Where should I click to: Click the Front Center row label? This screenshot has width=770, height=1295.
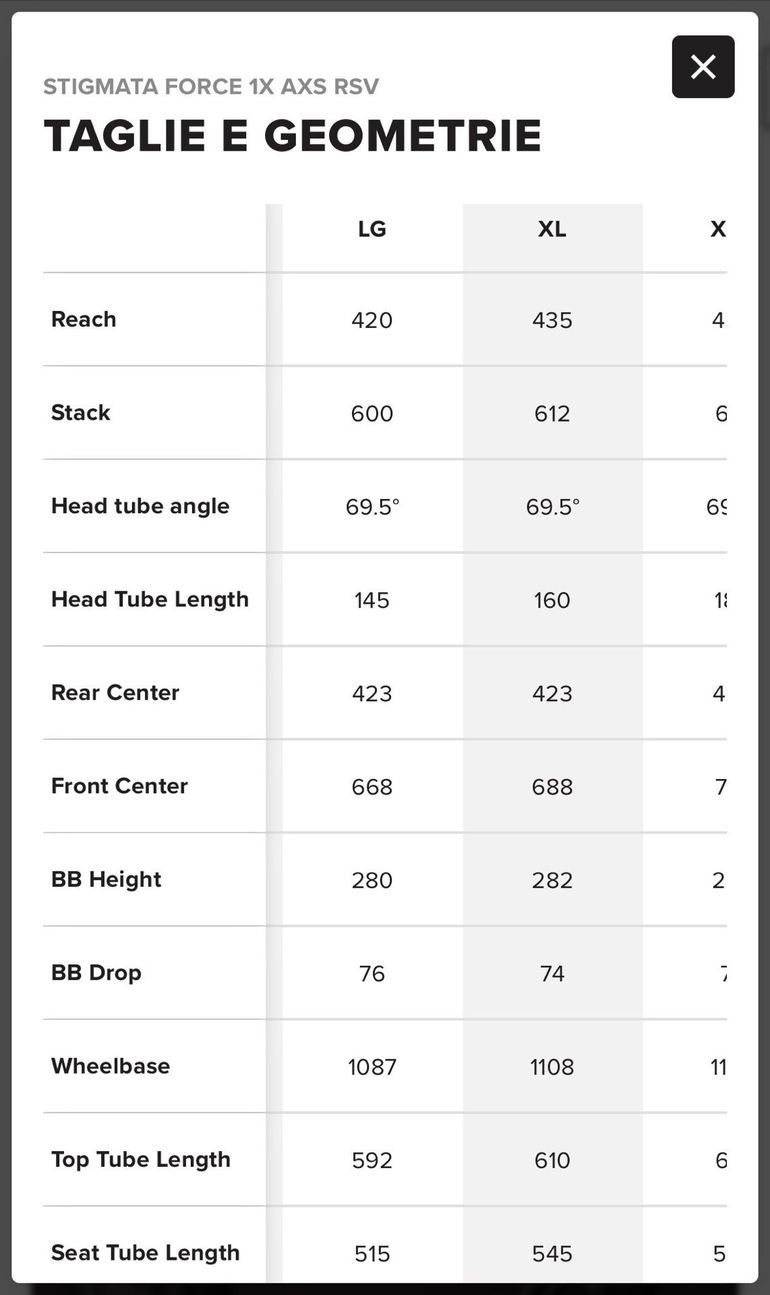(x=119, y=786)
